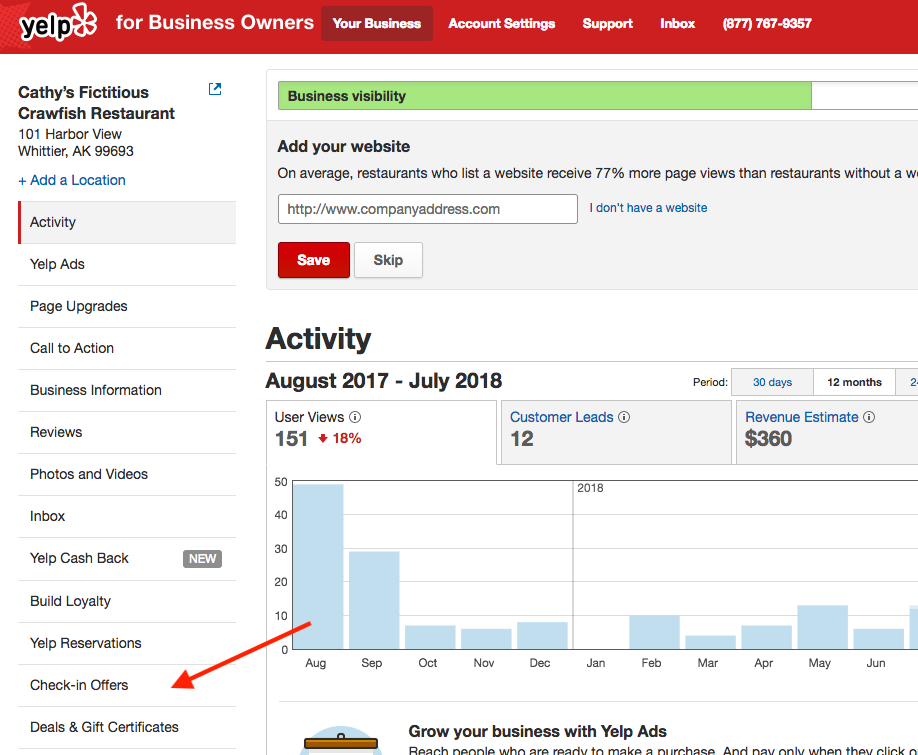Click the (877) 767-9357 phone number
Screen dimensions: 918x755
767,23
